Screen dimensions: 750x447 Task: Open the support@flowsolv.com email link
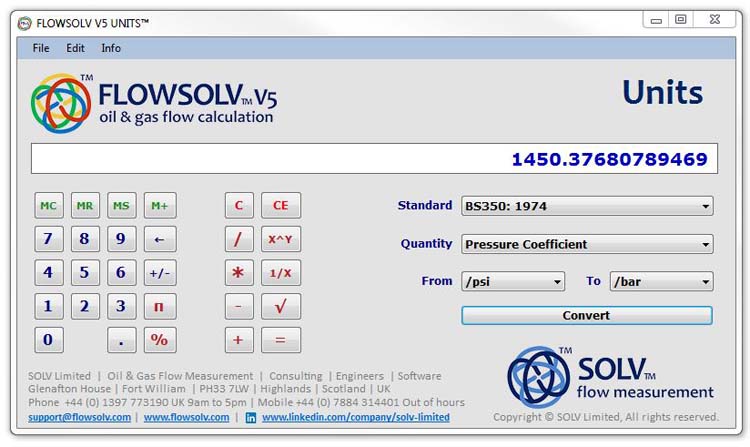coord(79,417)
